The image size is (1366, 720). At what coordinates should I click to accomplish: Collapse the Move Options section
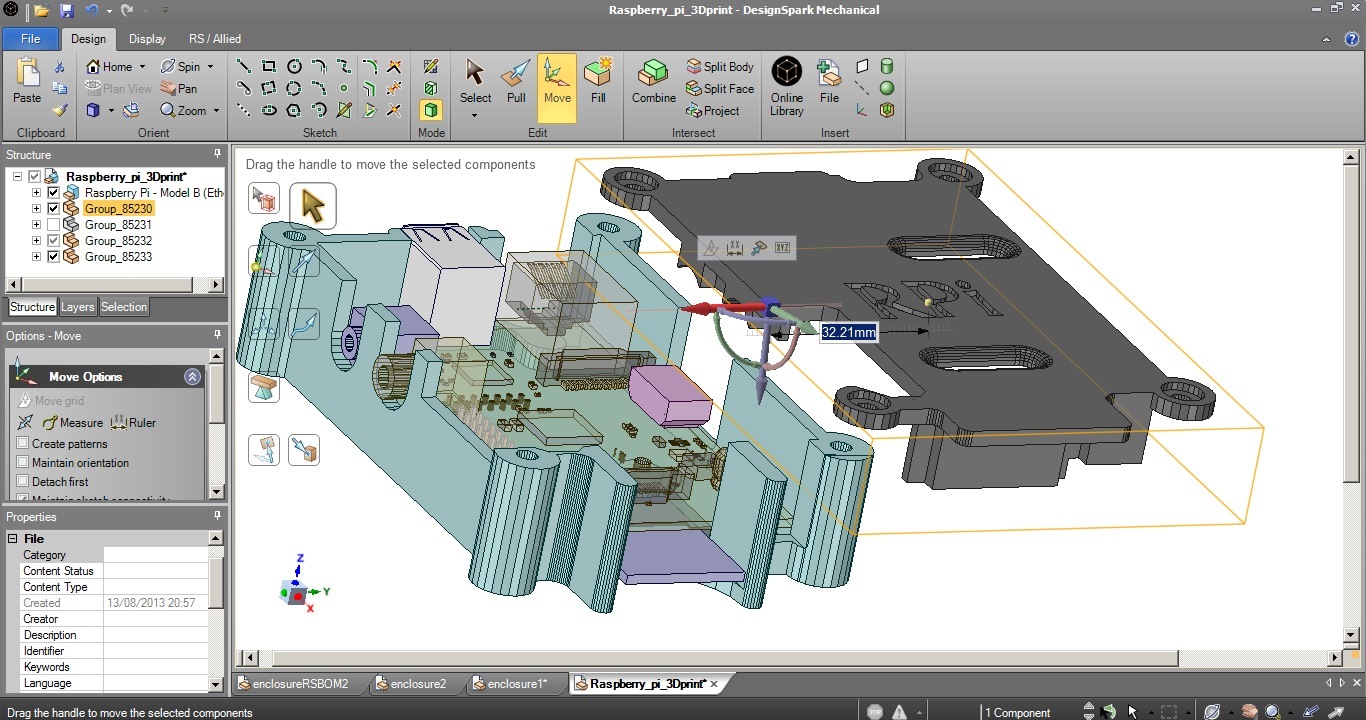pyautogui.click(x=192, y=377)
